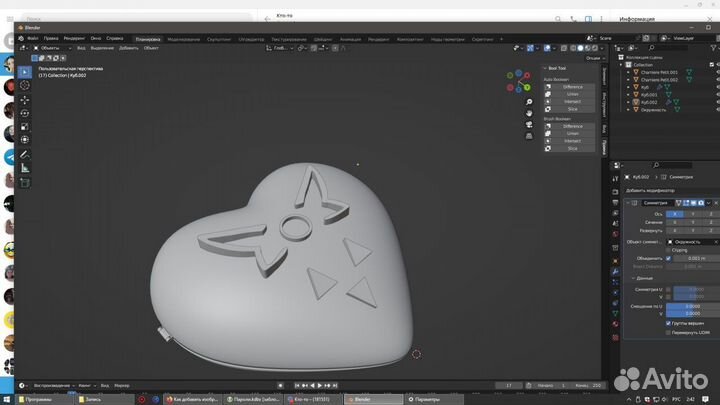The height and width of the screenshot is (405, 720).
Task: Toggle the camera view icon
Action: pos(529,124)
